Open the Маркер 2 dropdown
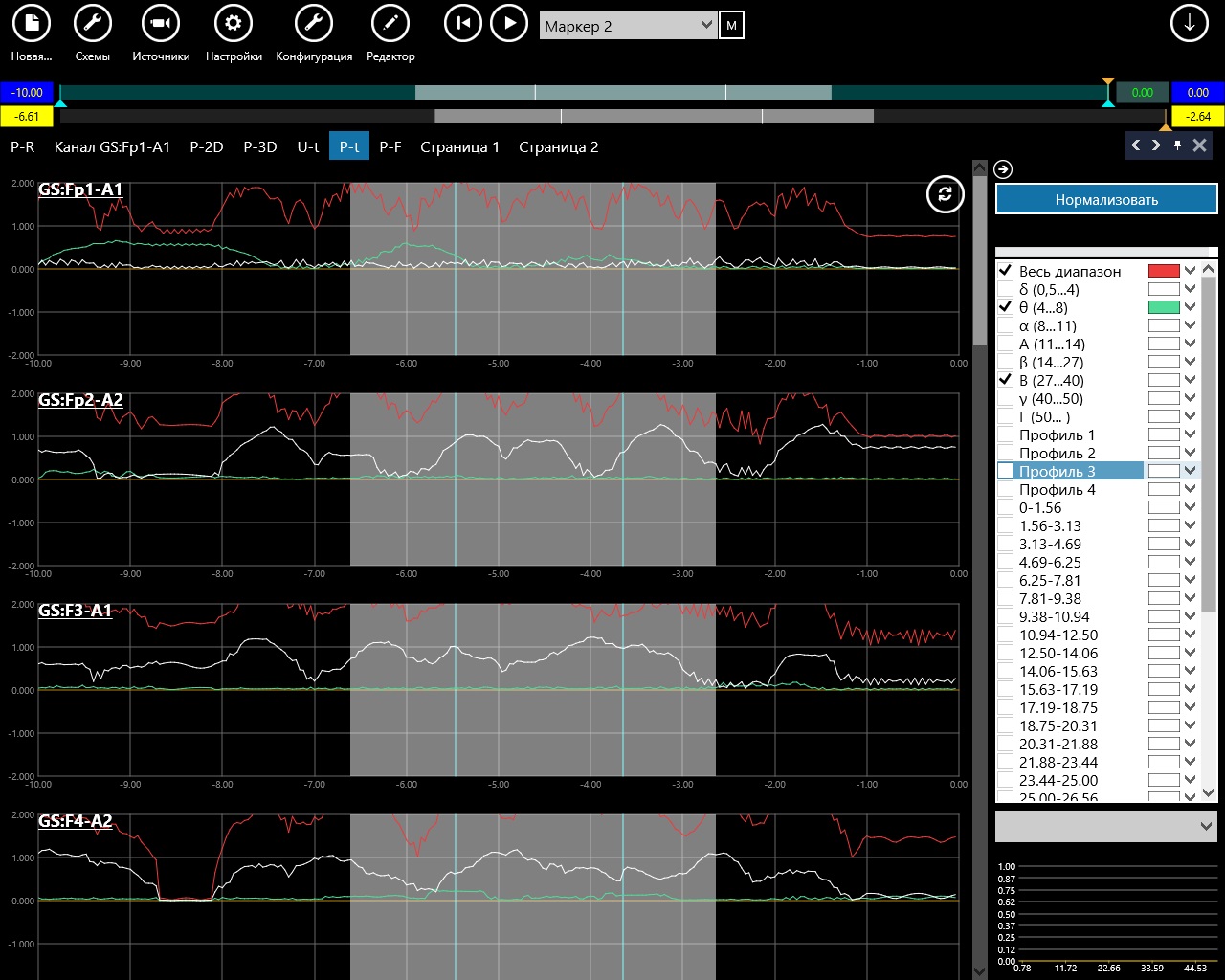The image size is (1225, 980). [628, 26]
